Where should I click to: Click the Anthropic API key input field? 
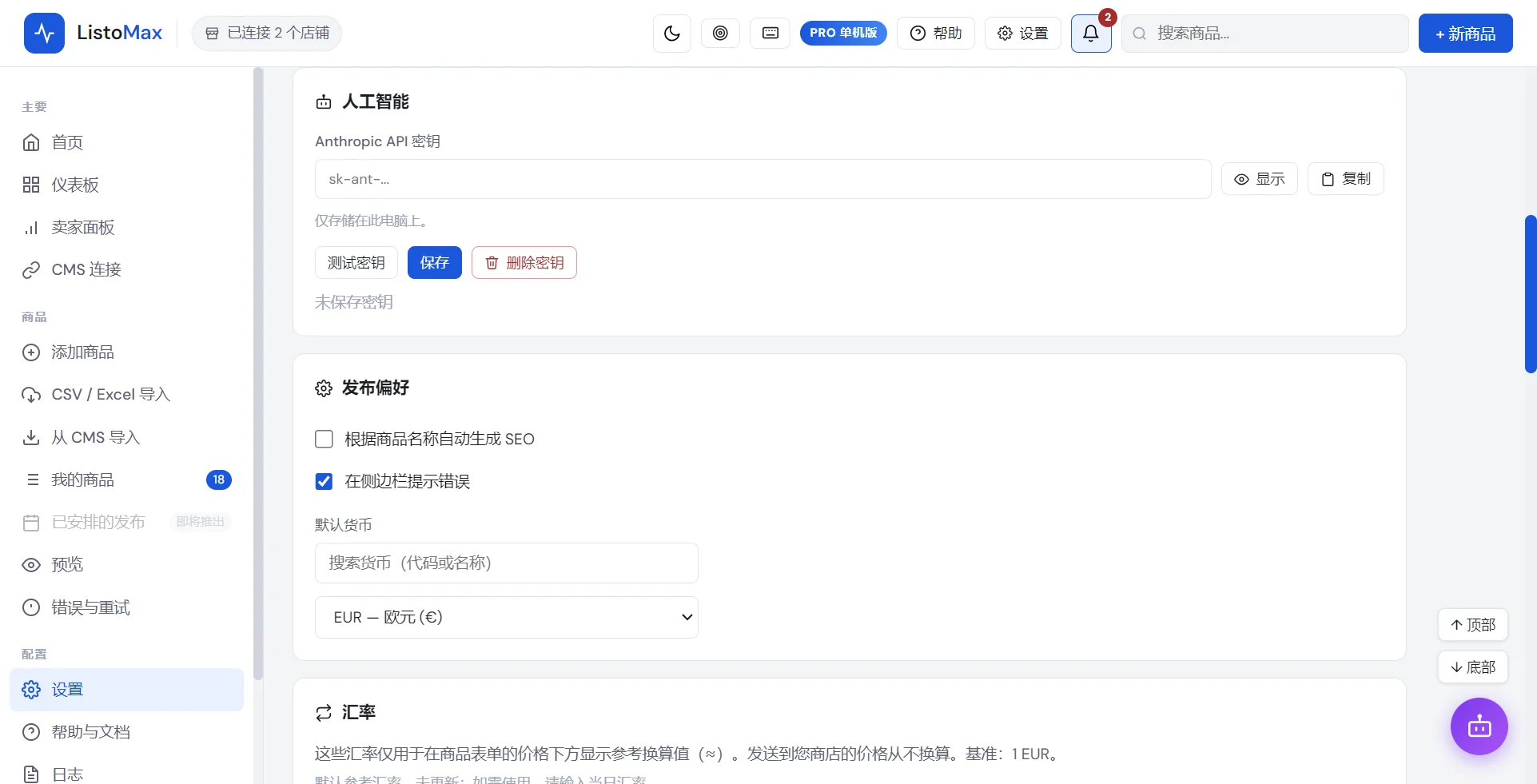pyautogui.click(x=763, y=179)
